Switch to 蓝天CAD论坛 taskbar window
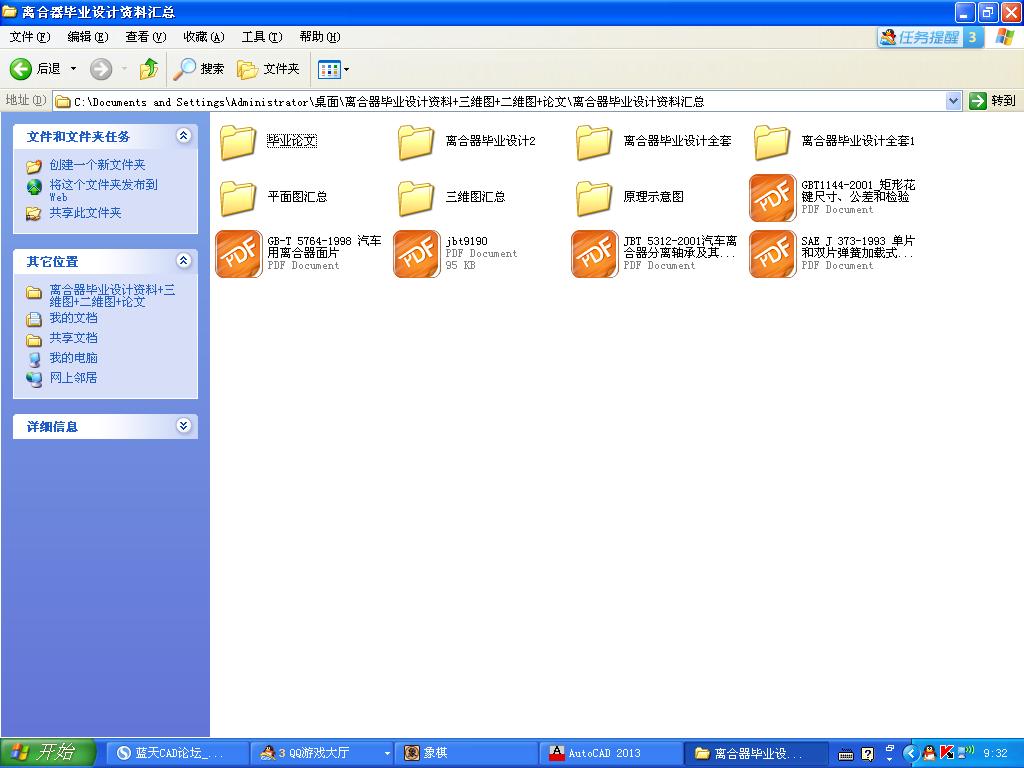 [176, 753]
